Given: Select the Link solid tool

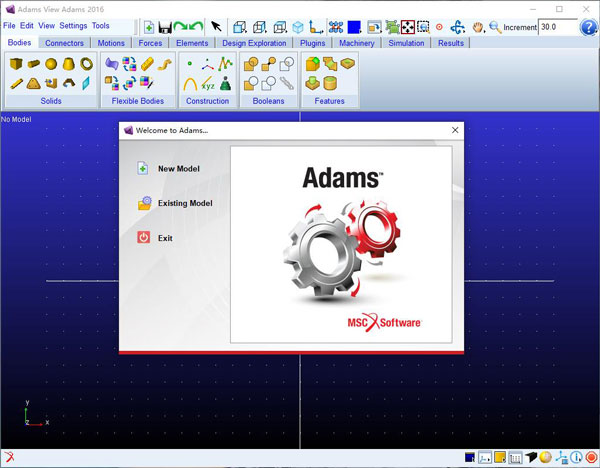Looking at the screenshot, I should click(x=16, y=83).
